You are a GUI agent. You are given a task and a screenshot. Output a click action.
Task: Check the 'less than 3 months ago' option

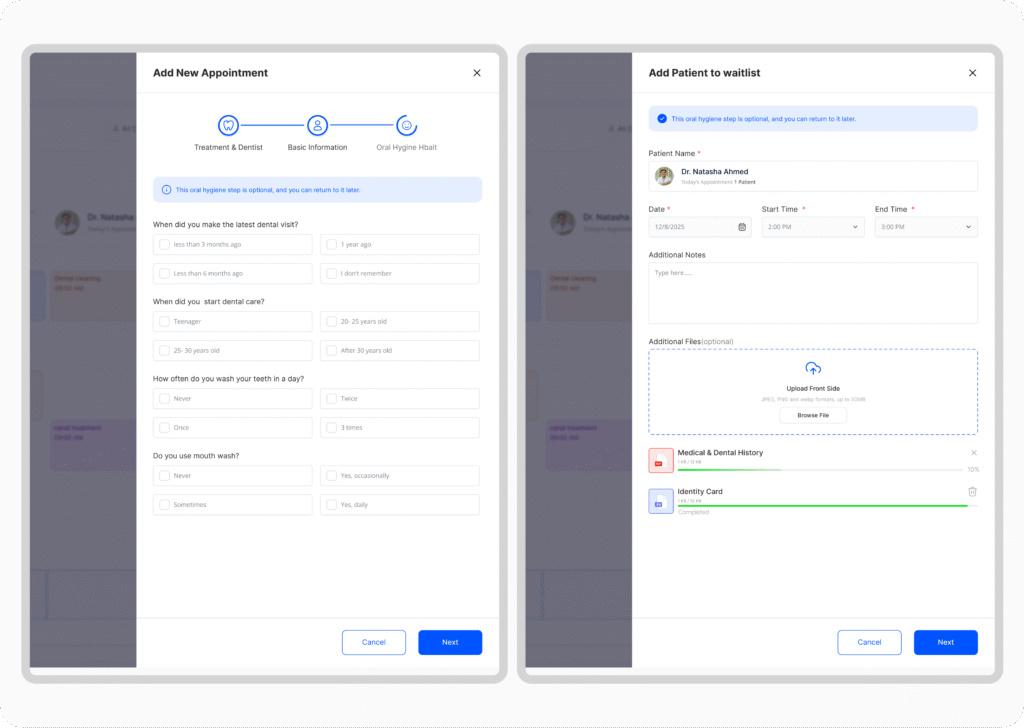click(164, 244)
